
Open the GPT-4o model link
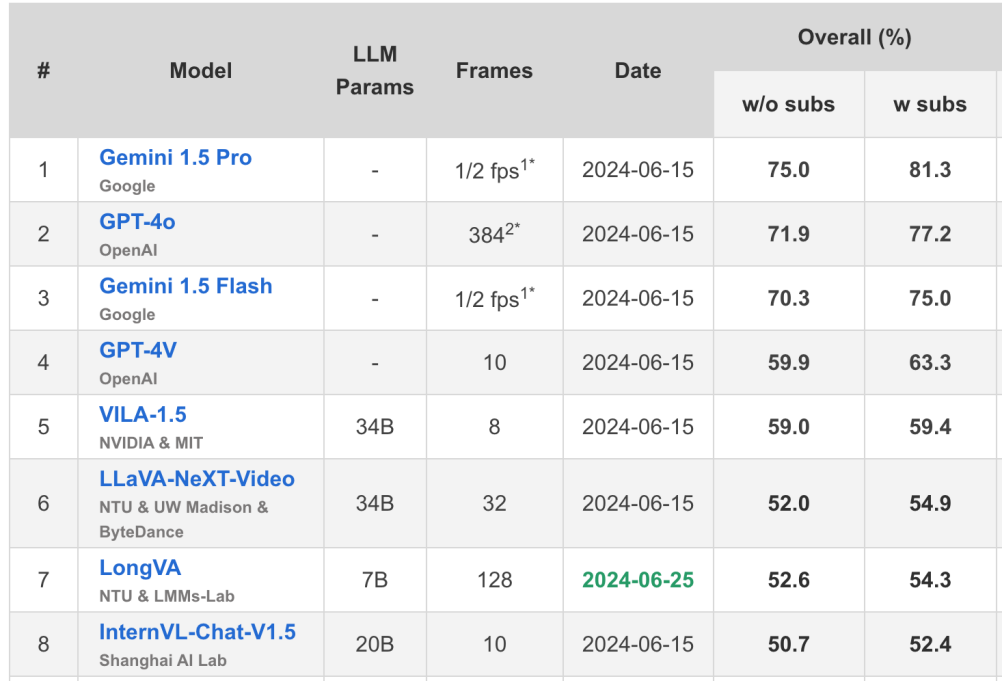pos(137,222)
